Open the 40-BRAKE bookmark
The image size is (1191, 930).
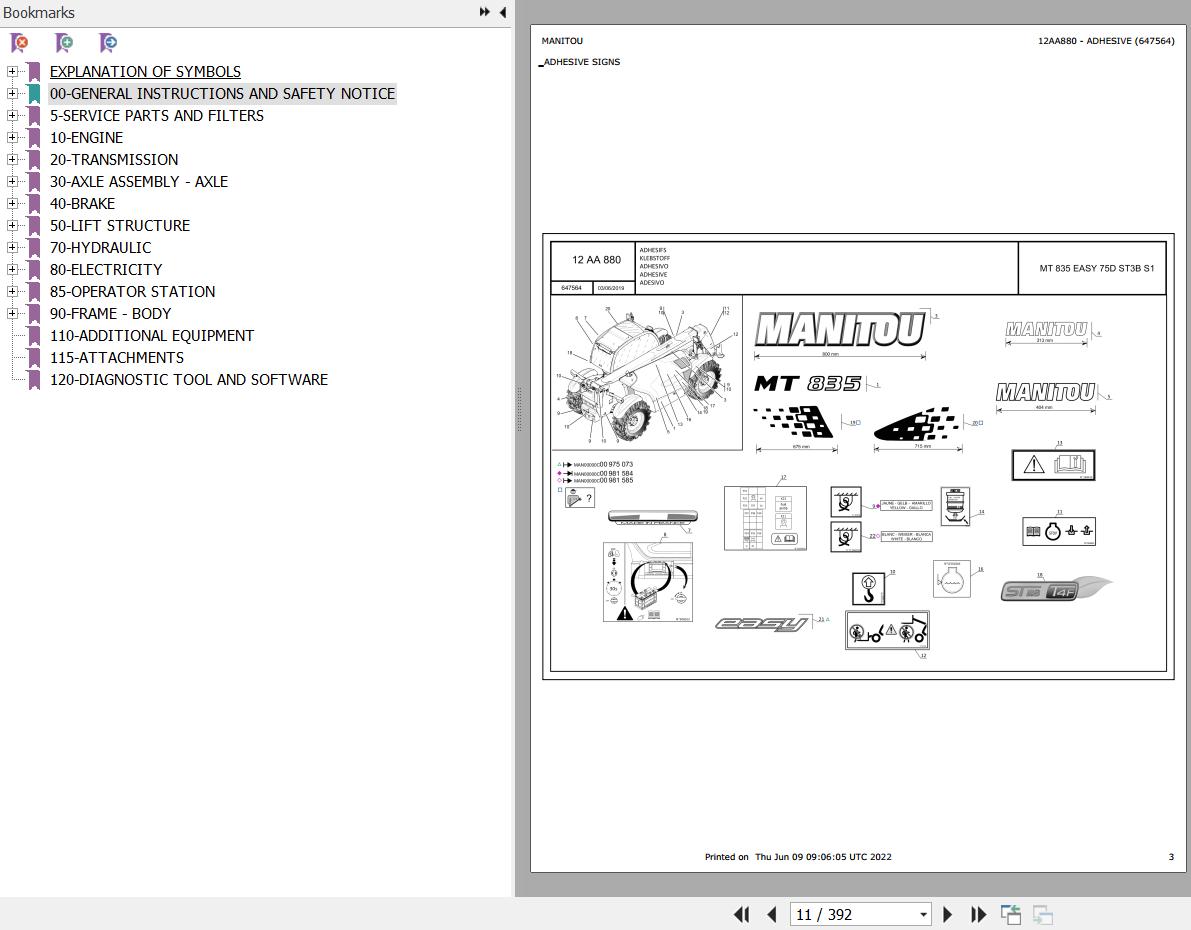click(83, 204)
